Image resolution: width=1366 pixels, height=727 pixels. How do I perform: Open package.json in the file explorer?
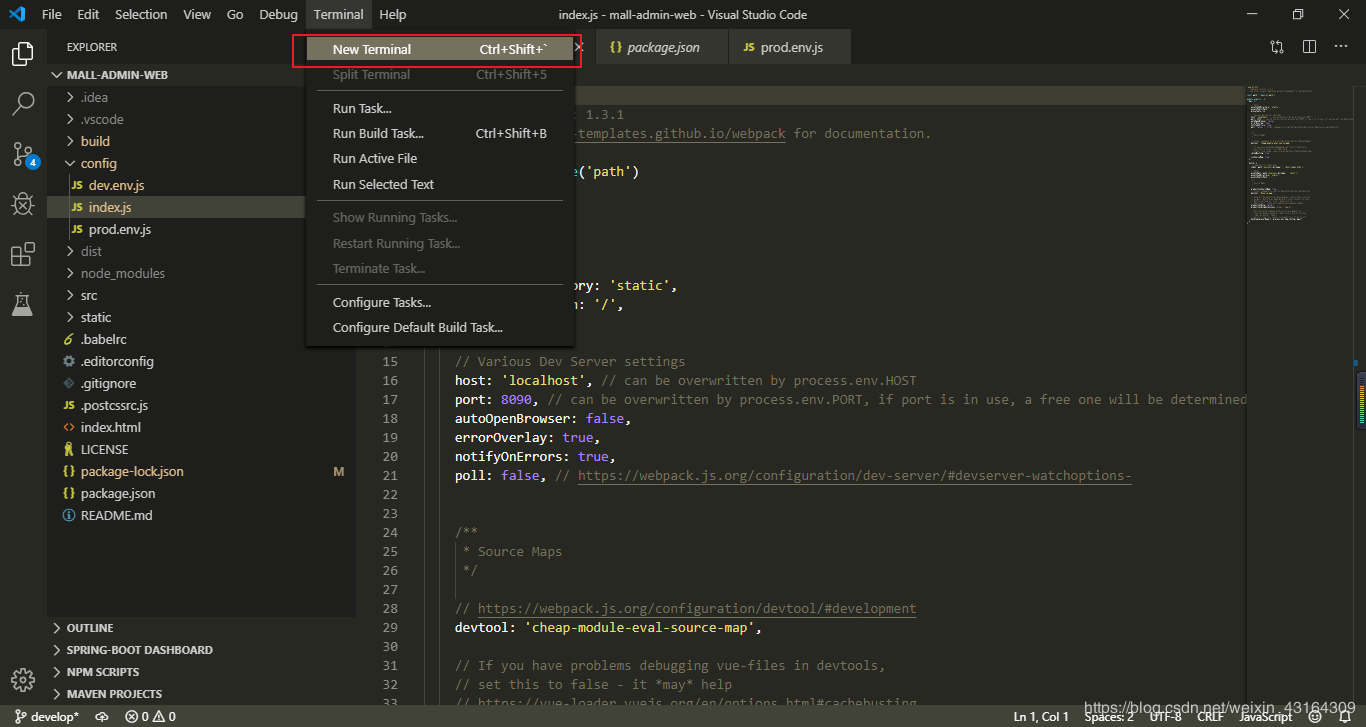click(x=118, y=493)
